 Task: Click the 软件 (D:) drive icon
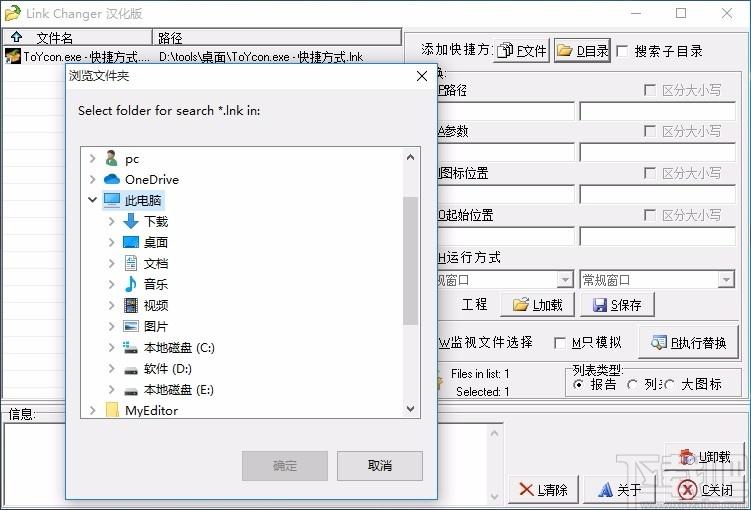point(131,370)
